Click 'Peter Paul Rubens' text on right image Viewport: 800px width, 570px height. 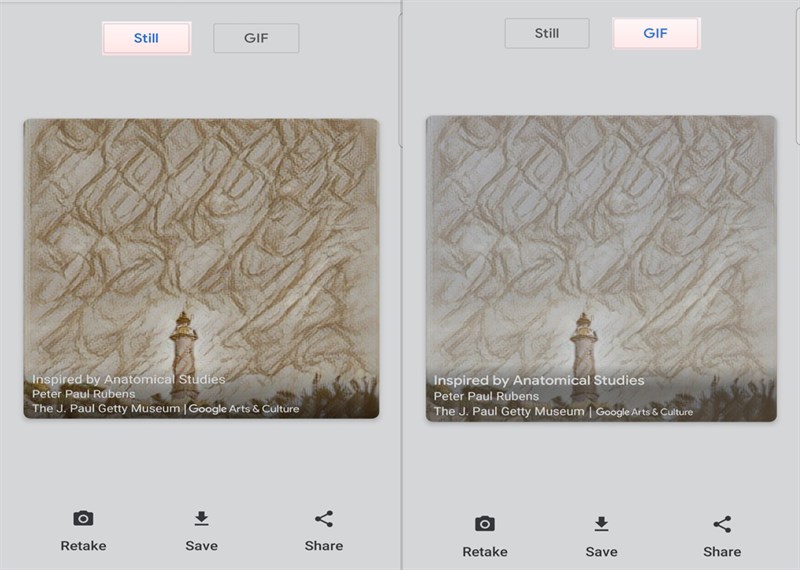486,396
